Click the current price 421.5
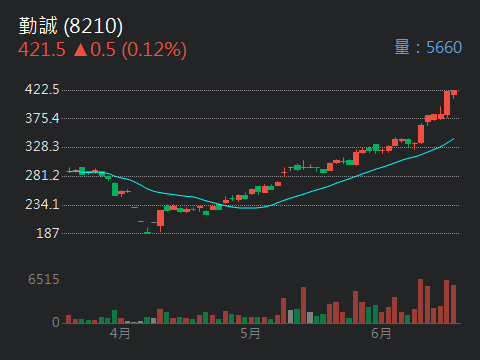Screen dimensions: 480x360 coord(42,50)
